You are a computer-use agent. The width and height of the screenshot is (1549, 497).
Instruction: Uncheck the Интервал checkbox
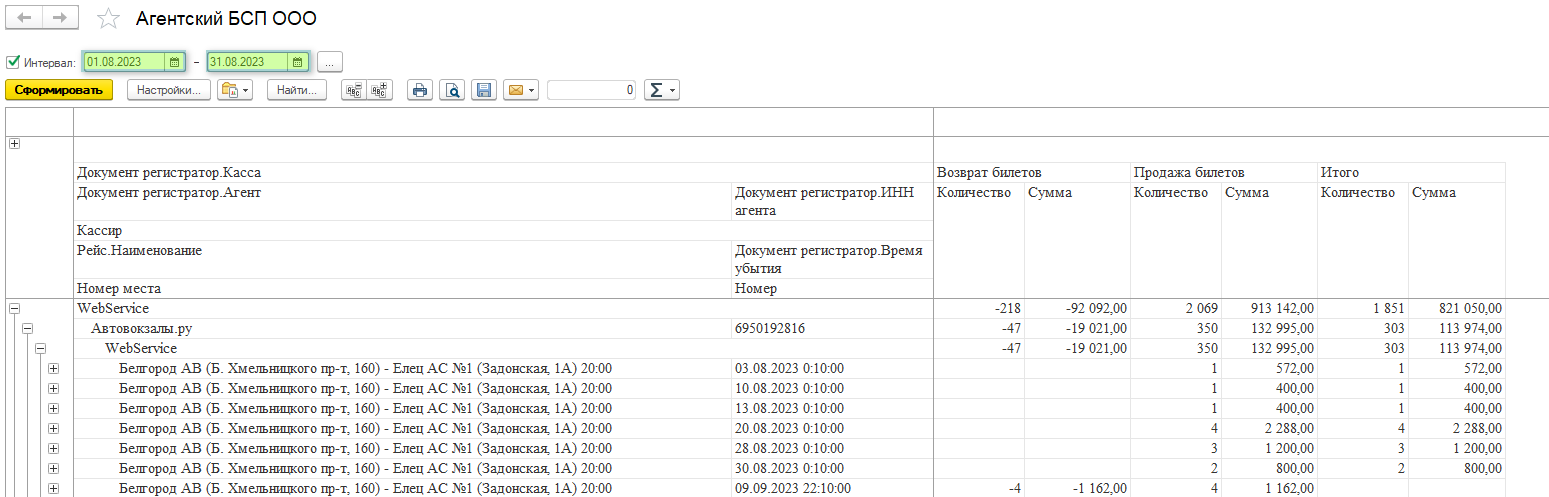[x=13, y=62]
